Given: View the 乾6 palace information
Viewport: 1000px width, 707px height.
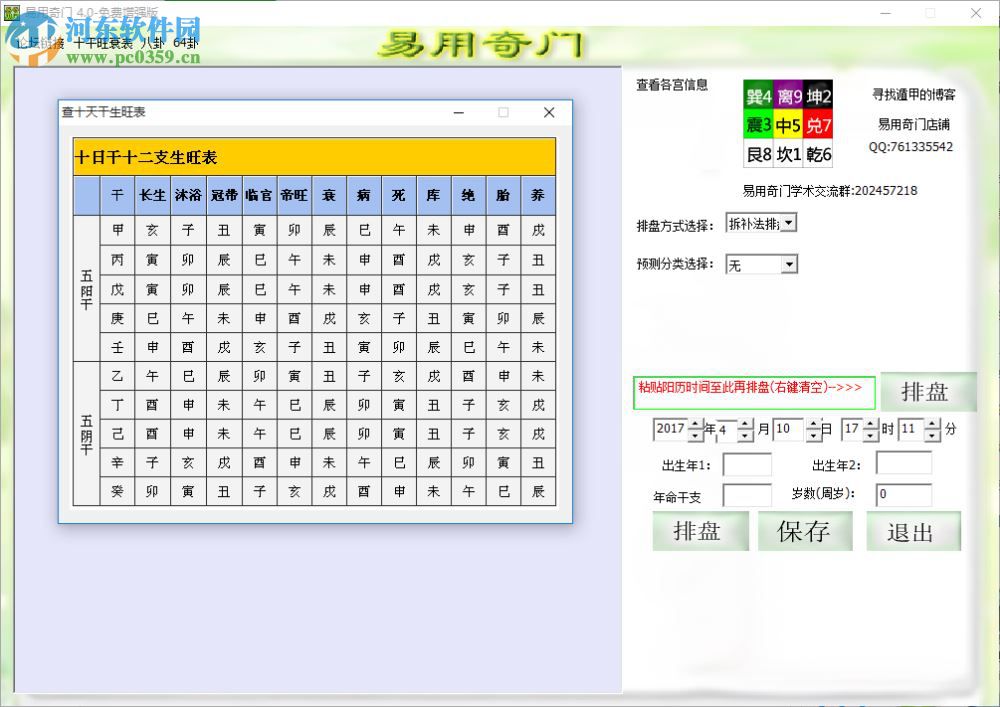Looking at the screenshot, I should tap(818, 153).
